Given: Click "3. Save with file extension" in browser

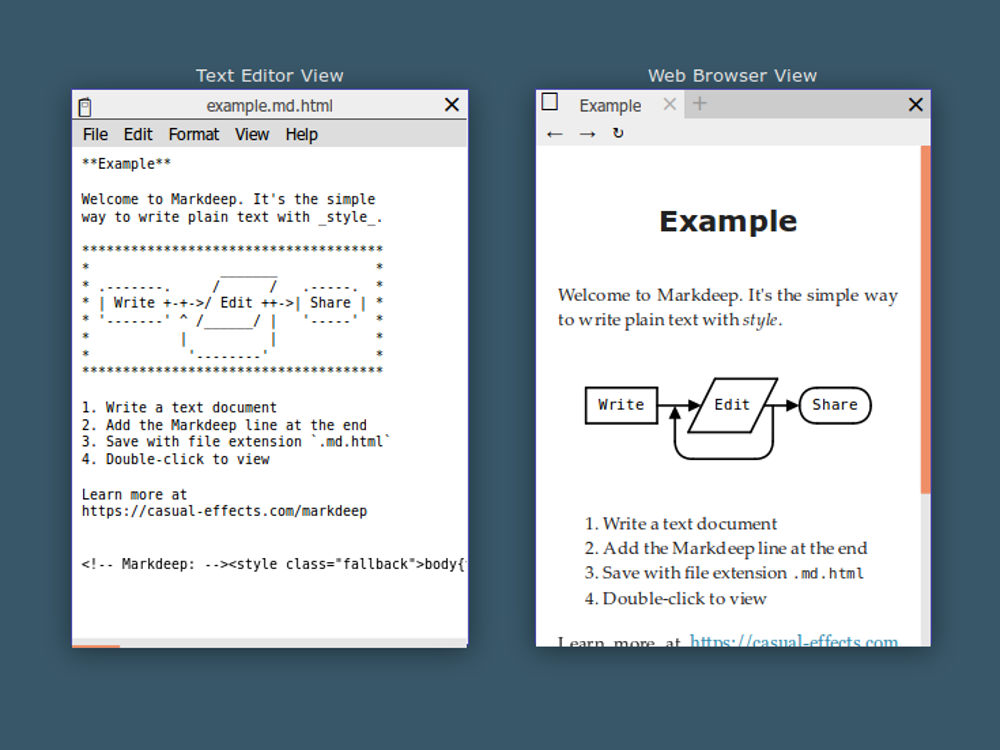Looking at the screenshot, I should [x=724, y=573].
